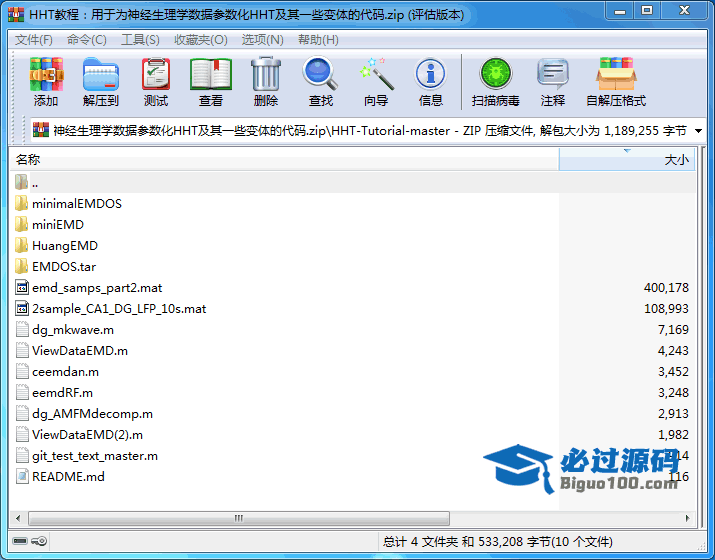Viewport: 715px width, 560px height.
Task: Select the EMDOS.tar folder icon
Action: click(21, 266)
